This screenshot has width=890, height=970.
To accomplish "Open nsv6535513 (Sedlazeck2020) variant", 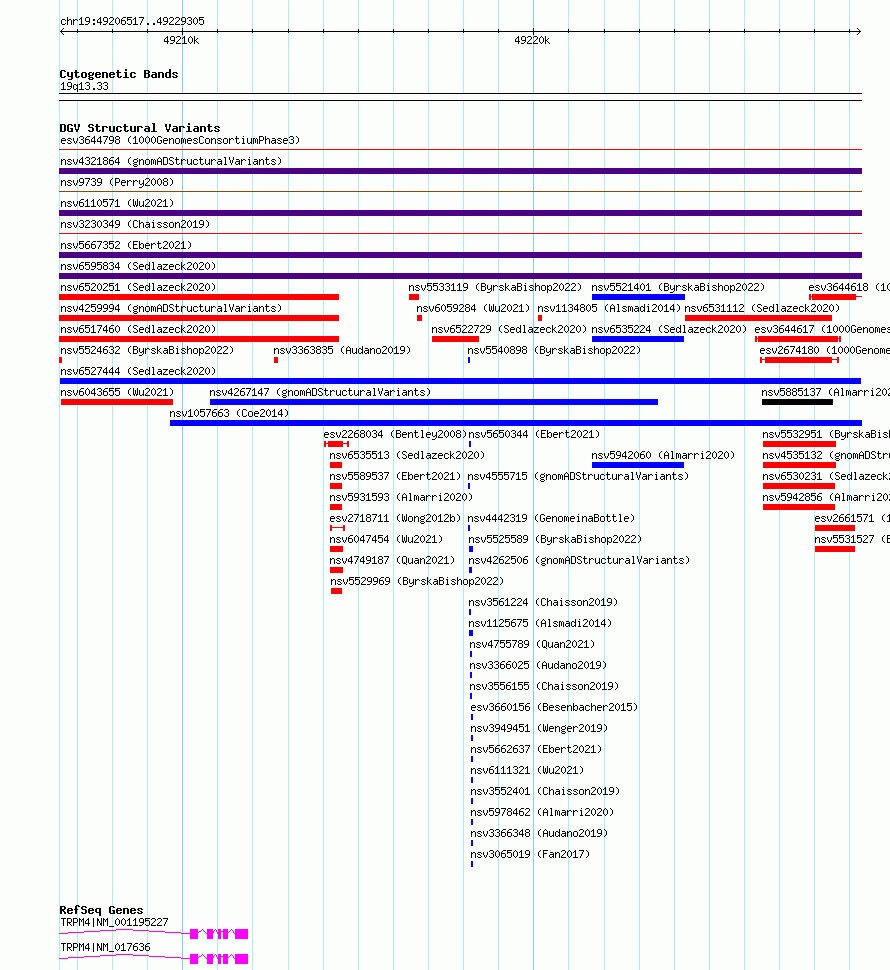I will [407, 456].
